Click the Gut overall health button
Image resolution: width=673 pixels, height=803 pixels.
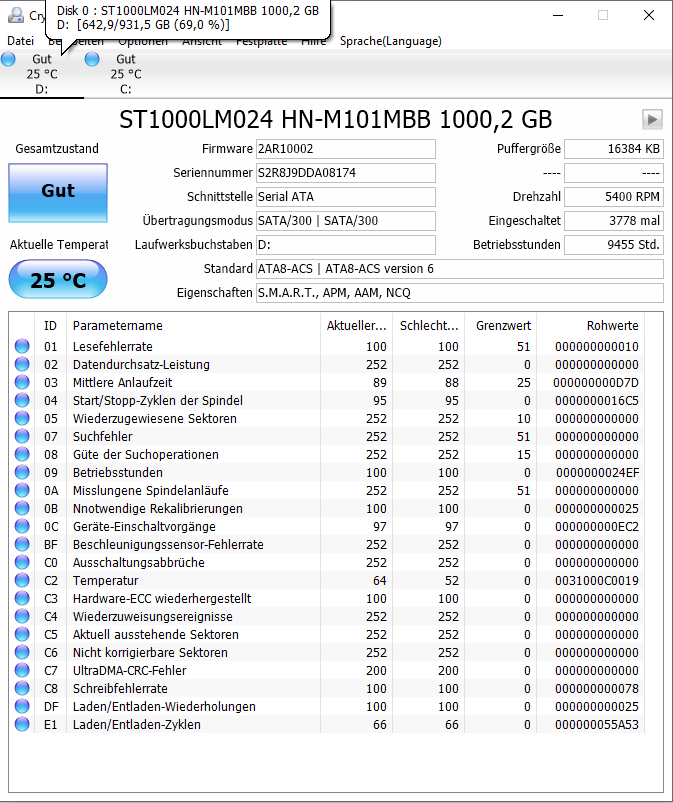58,193
